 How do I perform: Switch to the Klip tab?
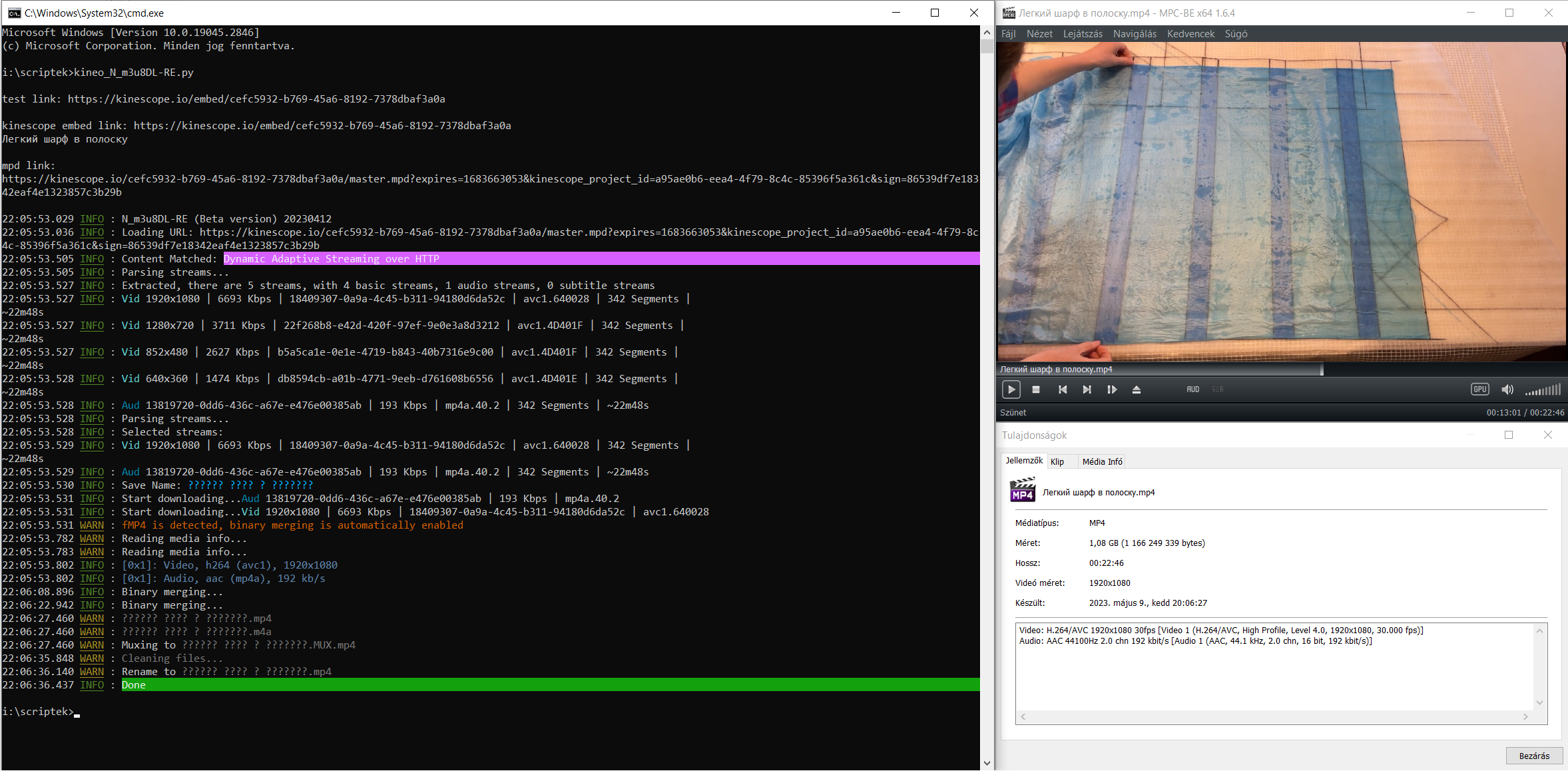1057,461
